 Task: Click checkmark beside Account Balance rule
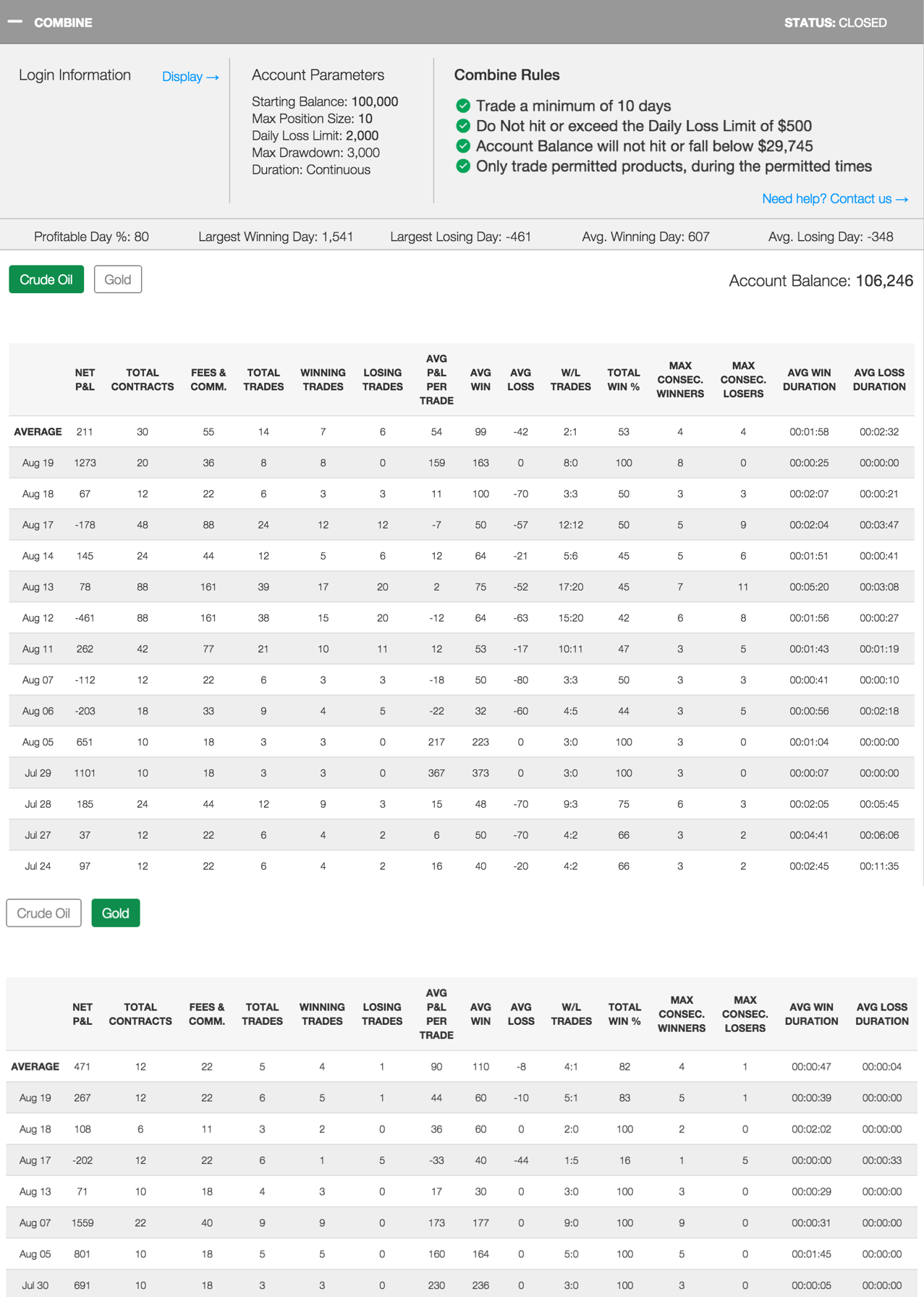(463, 146)
